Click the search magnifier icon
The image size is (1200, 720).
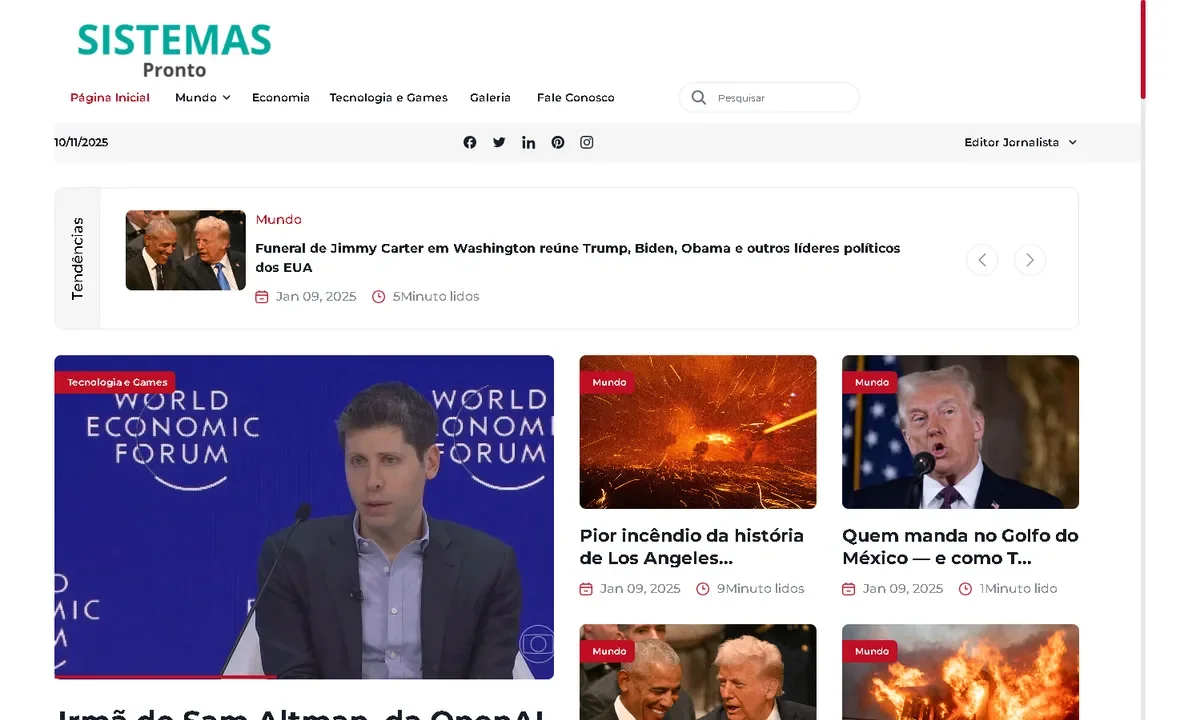[699, 97]
